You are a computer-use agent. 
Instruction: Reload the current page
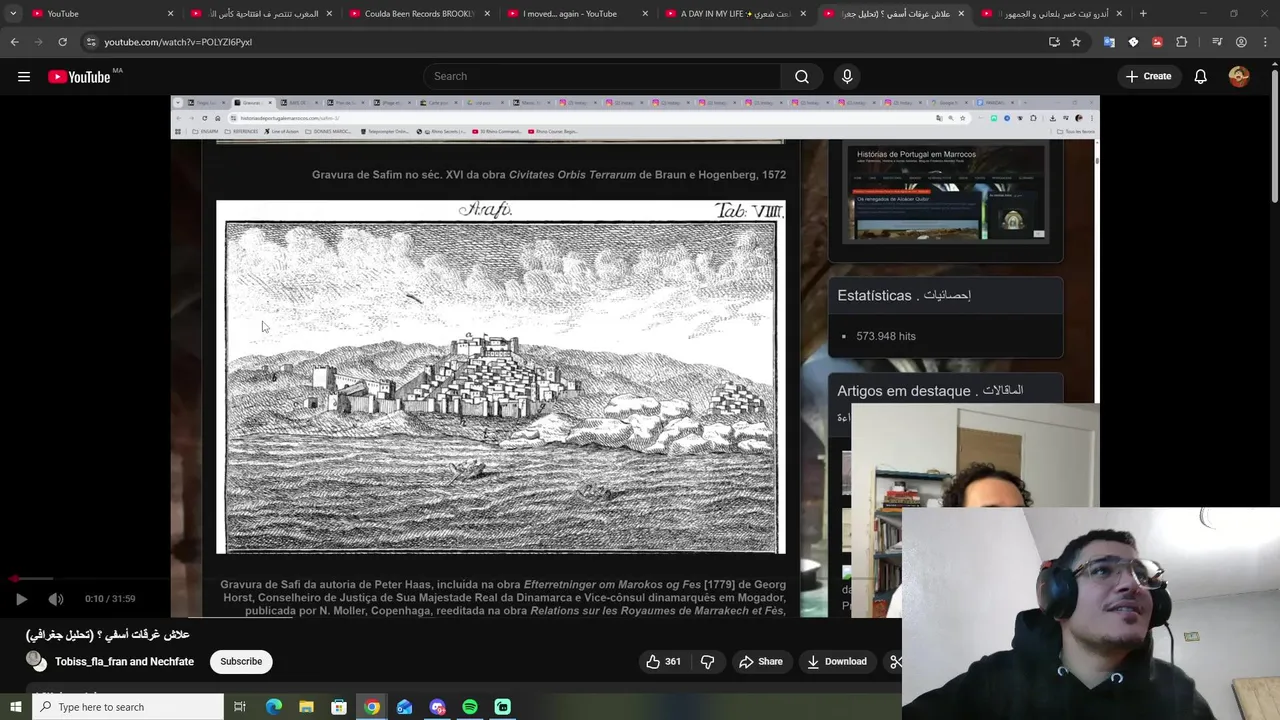click(62, 42)
